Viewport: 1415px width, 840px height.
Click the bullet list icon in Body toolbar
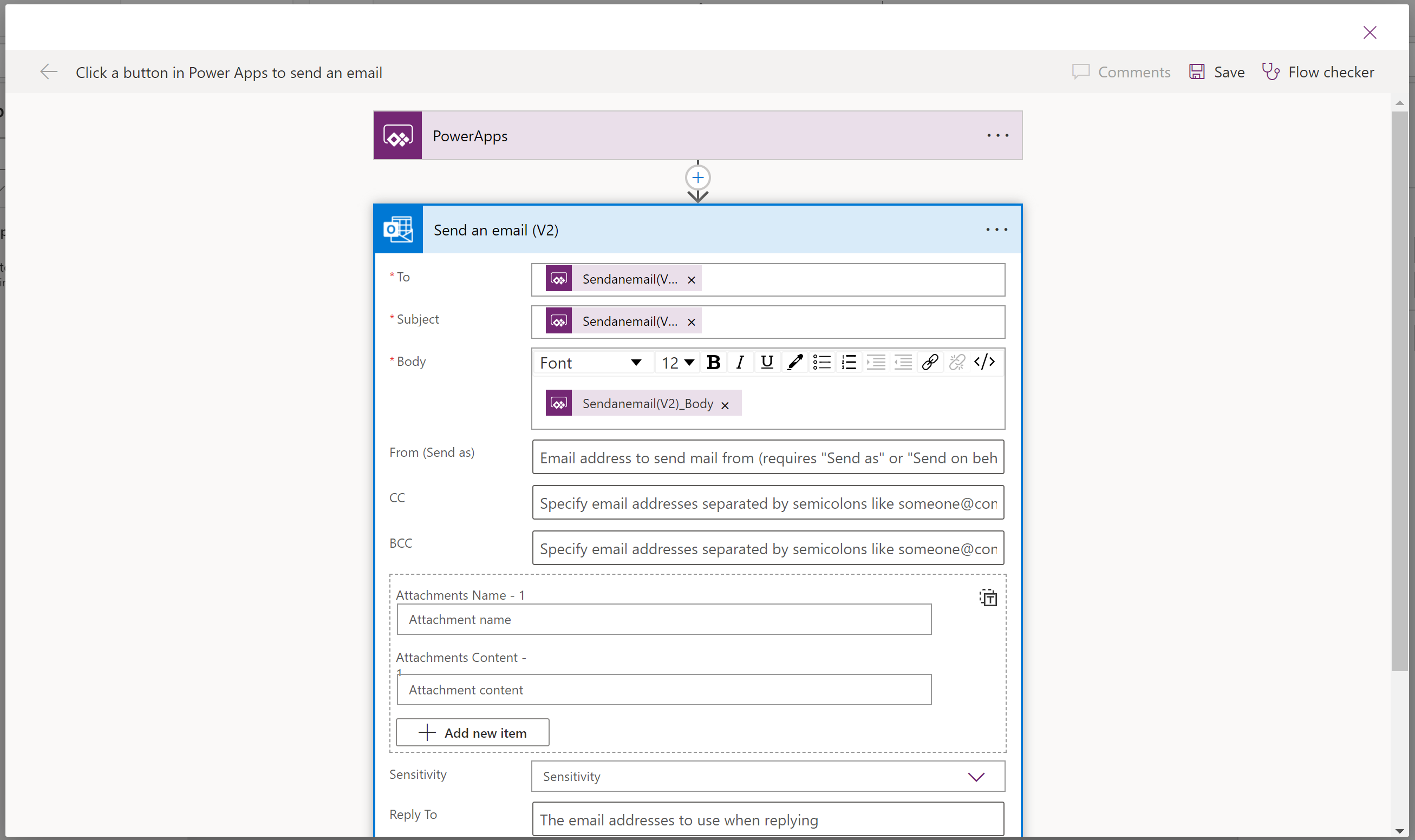(819, 362)
